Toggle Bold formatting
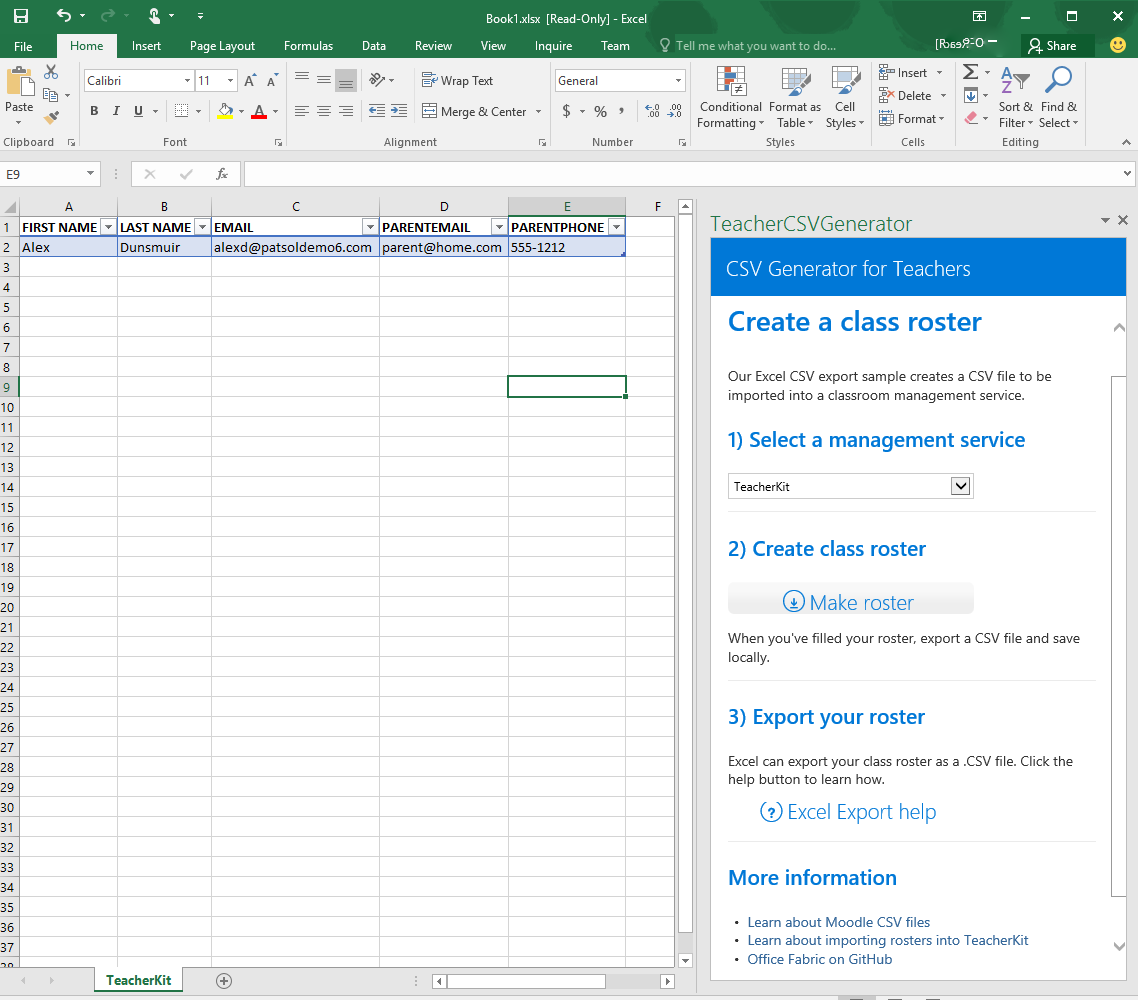The width and height of the screenshot is (1138, 1000). (94, 111)
